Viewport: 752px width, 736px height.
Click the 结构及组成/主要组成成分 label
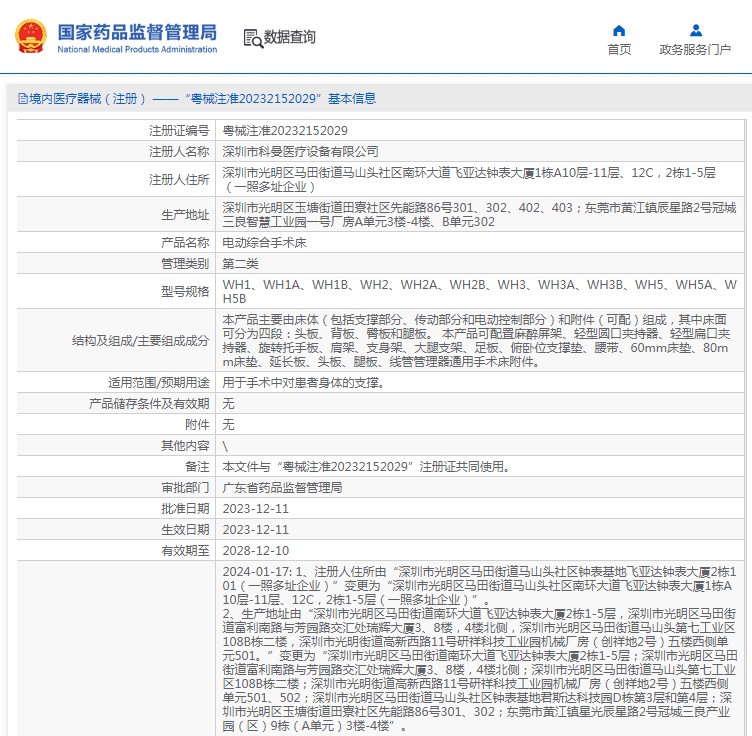(141, 341)
